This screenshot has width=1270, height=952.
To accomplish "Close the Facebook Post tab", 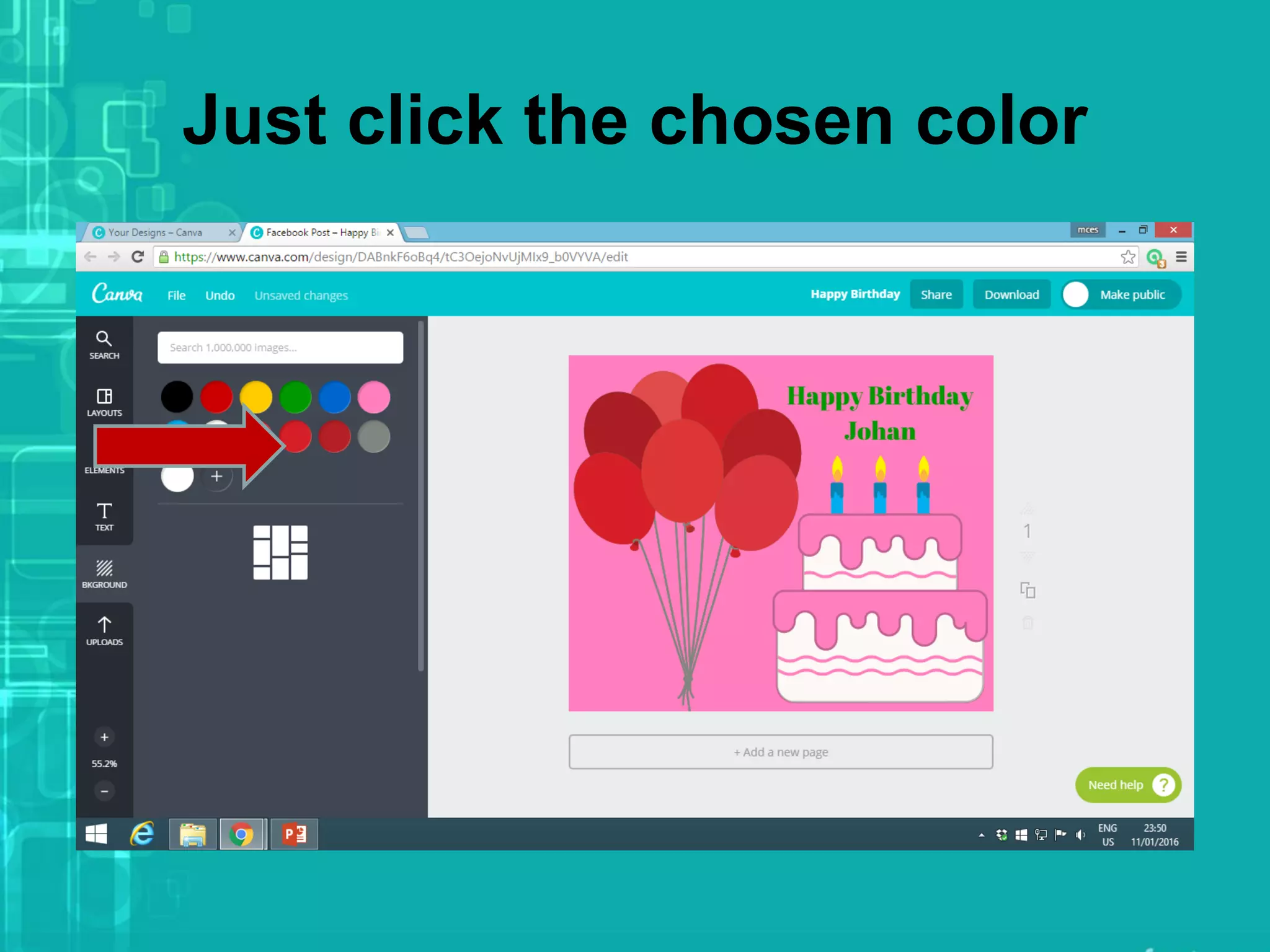I will [390, 232].
